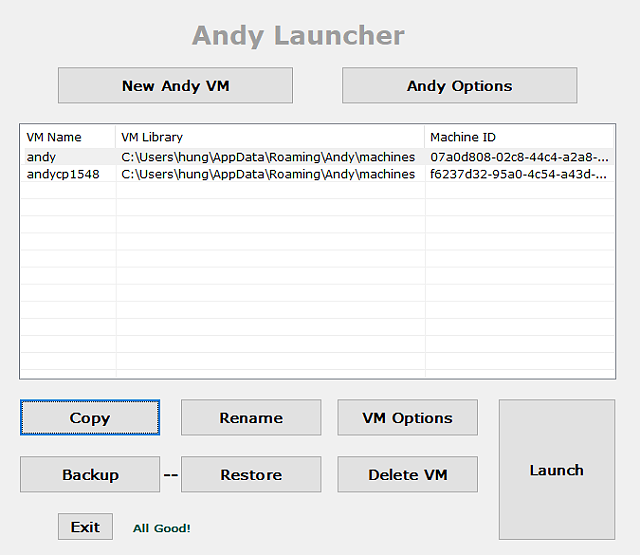Click the Backup button

coord(90,474)
